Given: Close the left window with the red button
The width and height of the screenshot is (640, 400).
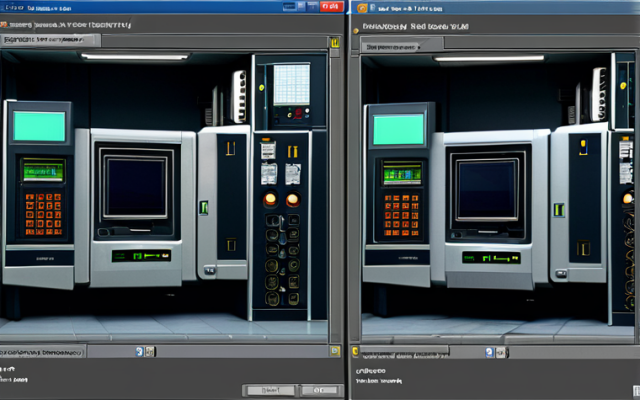Looking at the screenshot, I should click(331, 6).
